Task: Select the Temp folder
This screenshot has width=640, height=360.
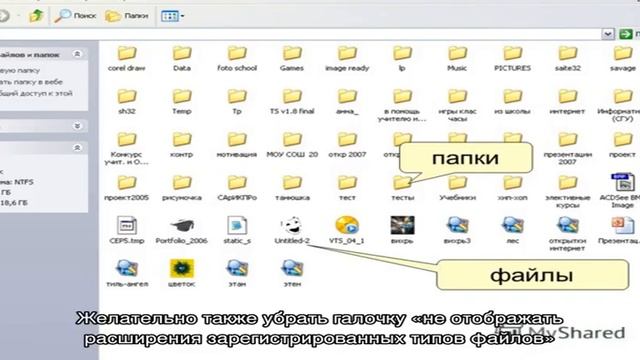Action: click(x=182, y=102)
